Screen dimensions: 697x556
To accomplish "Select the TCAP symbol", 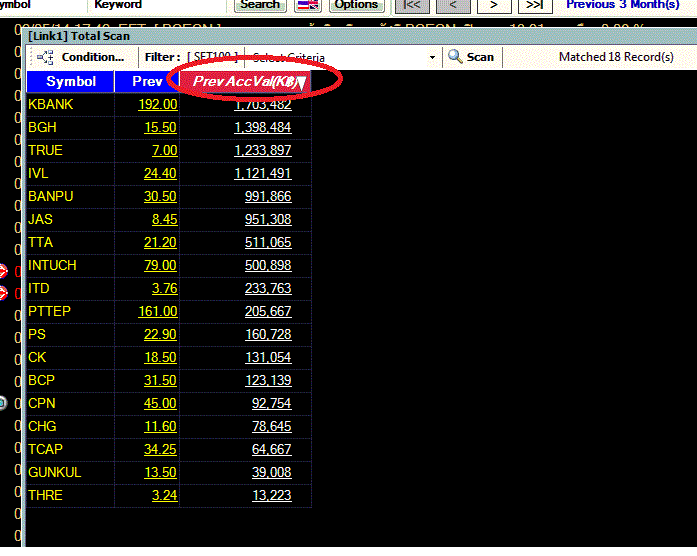I will [x=45, y=449].
